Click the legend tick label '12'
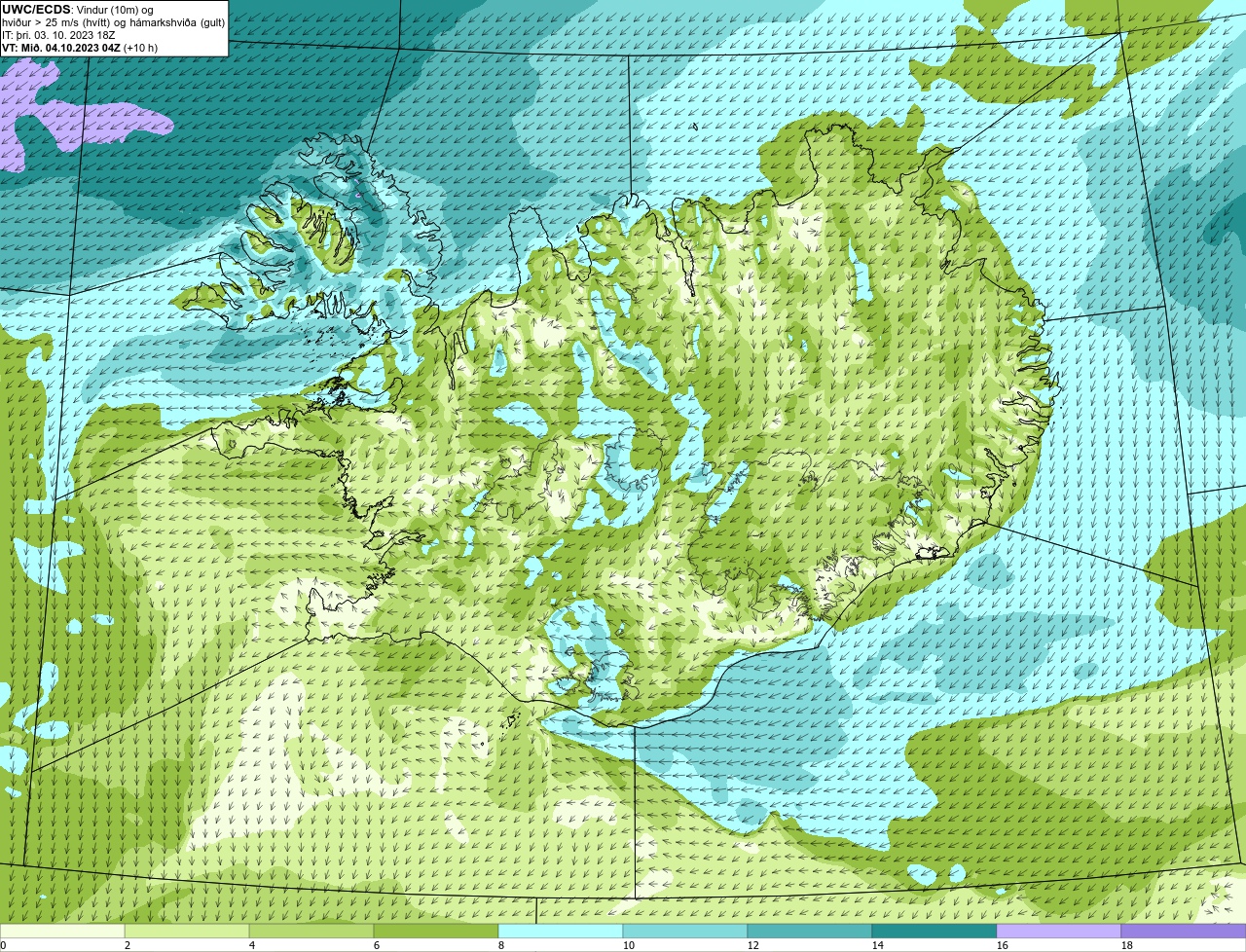The width and height of the screenshot is (1246, 952). click(x=753, y=945)
